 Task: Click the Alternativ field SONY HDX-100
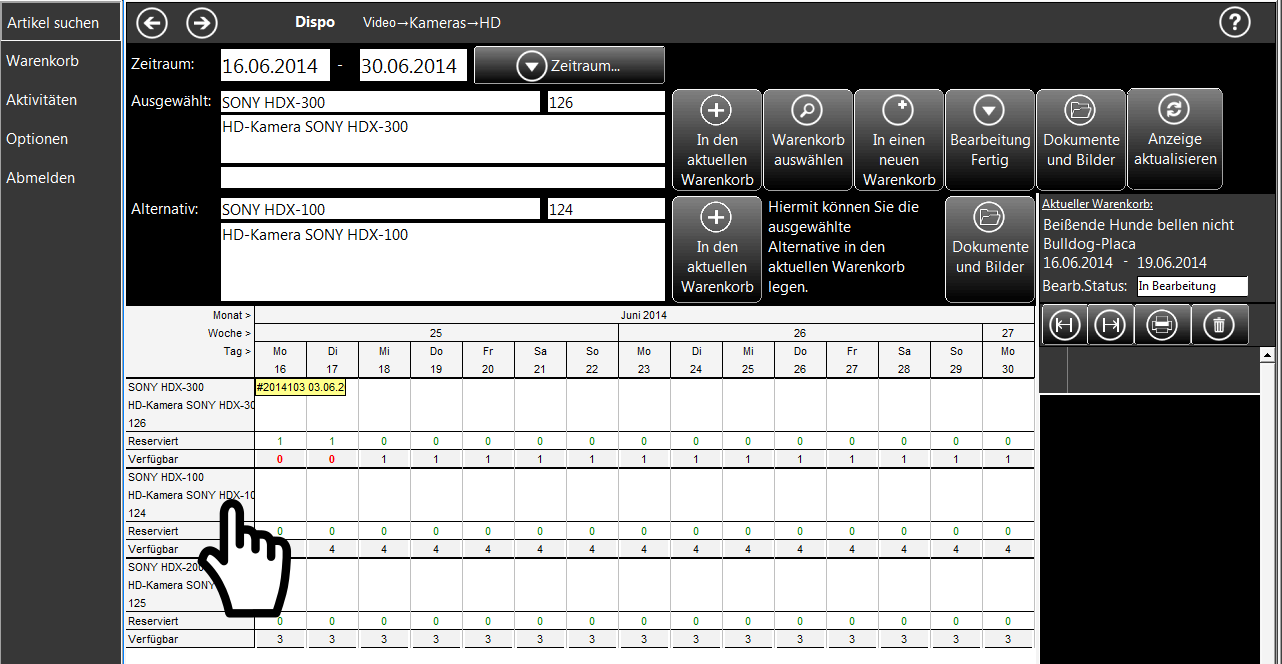pos(380,209)
